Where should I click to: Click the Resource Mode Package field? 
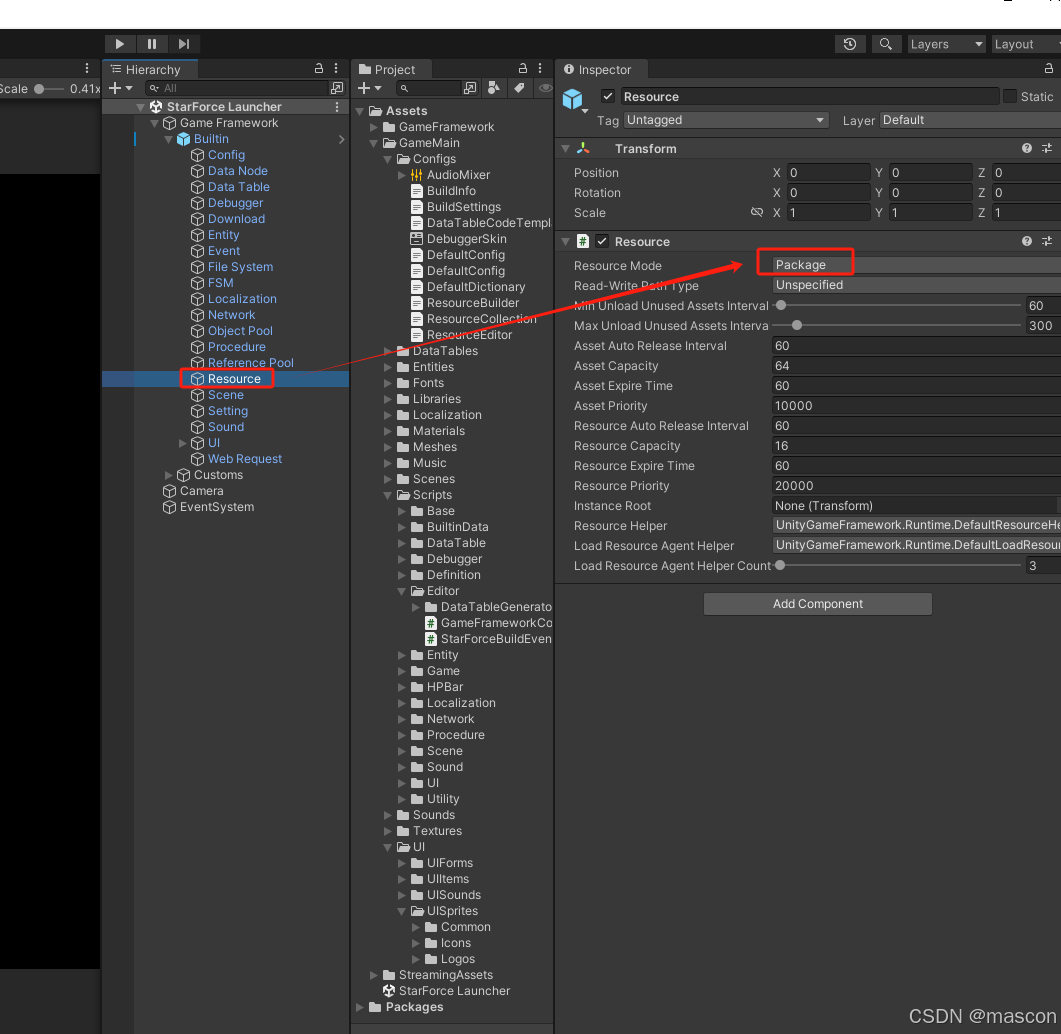coord(805,262)
